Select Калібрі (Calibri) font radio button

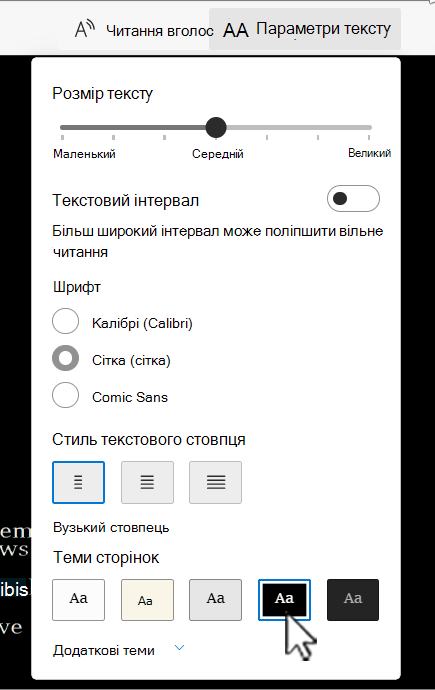[x=66, y=321]
